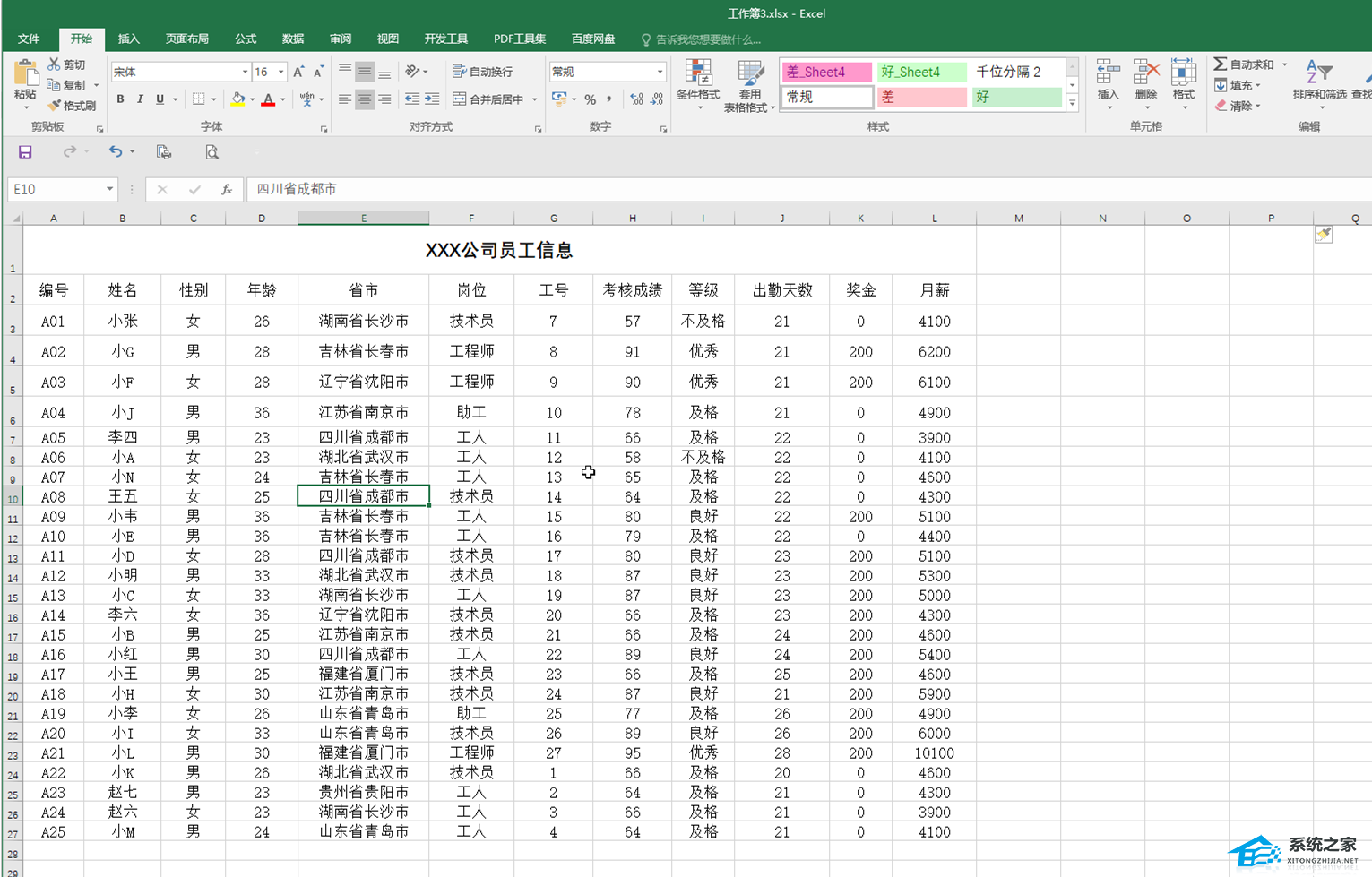Click the Print Preview magnifier icon

(211, 152)
